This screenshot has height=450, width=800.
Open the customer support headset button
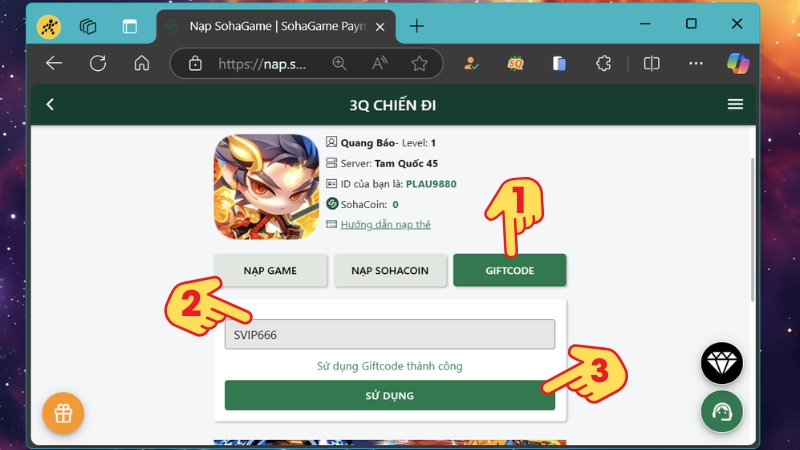coord(722,412)
